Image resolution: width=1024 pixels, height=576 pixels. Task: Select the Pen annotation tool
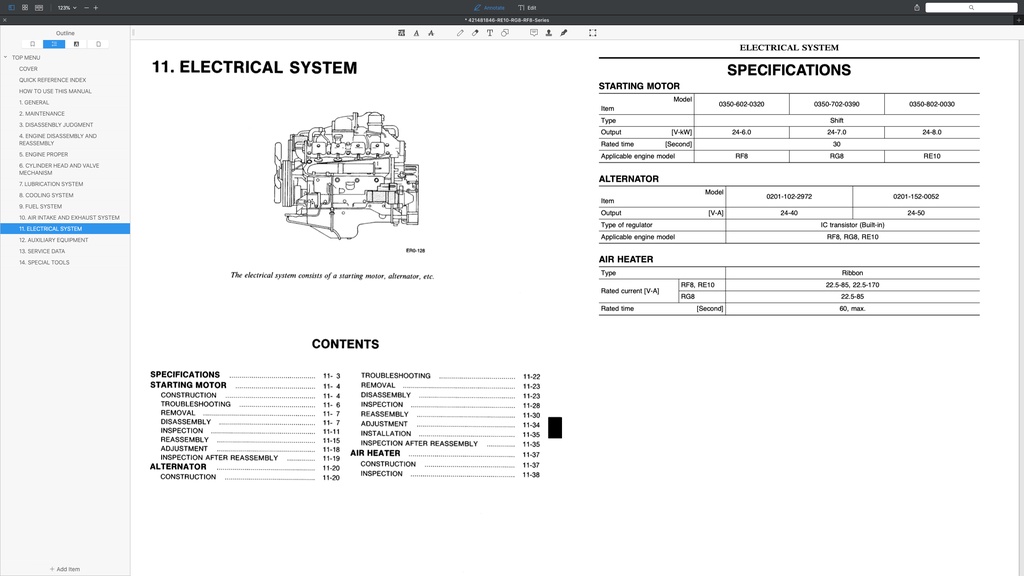(460, 32)
